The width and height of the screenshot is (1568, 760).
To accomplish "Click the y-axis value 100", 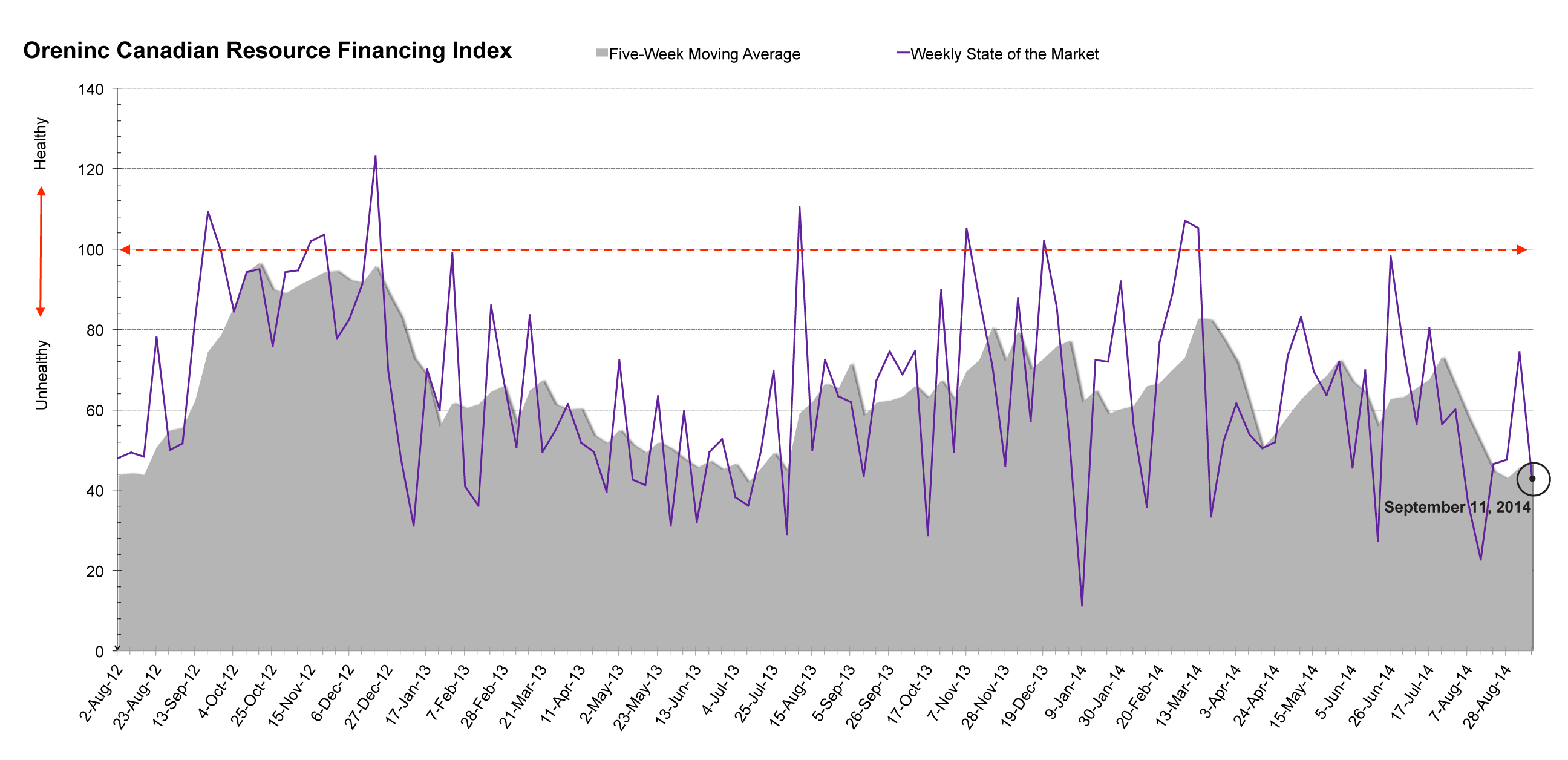I will tap(91, 251).
